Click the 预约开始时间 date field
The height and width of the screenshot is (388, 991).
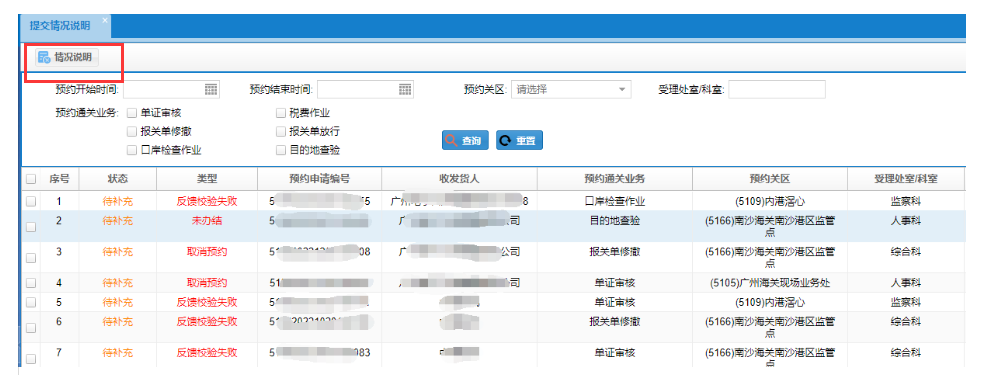(171, 90)
